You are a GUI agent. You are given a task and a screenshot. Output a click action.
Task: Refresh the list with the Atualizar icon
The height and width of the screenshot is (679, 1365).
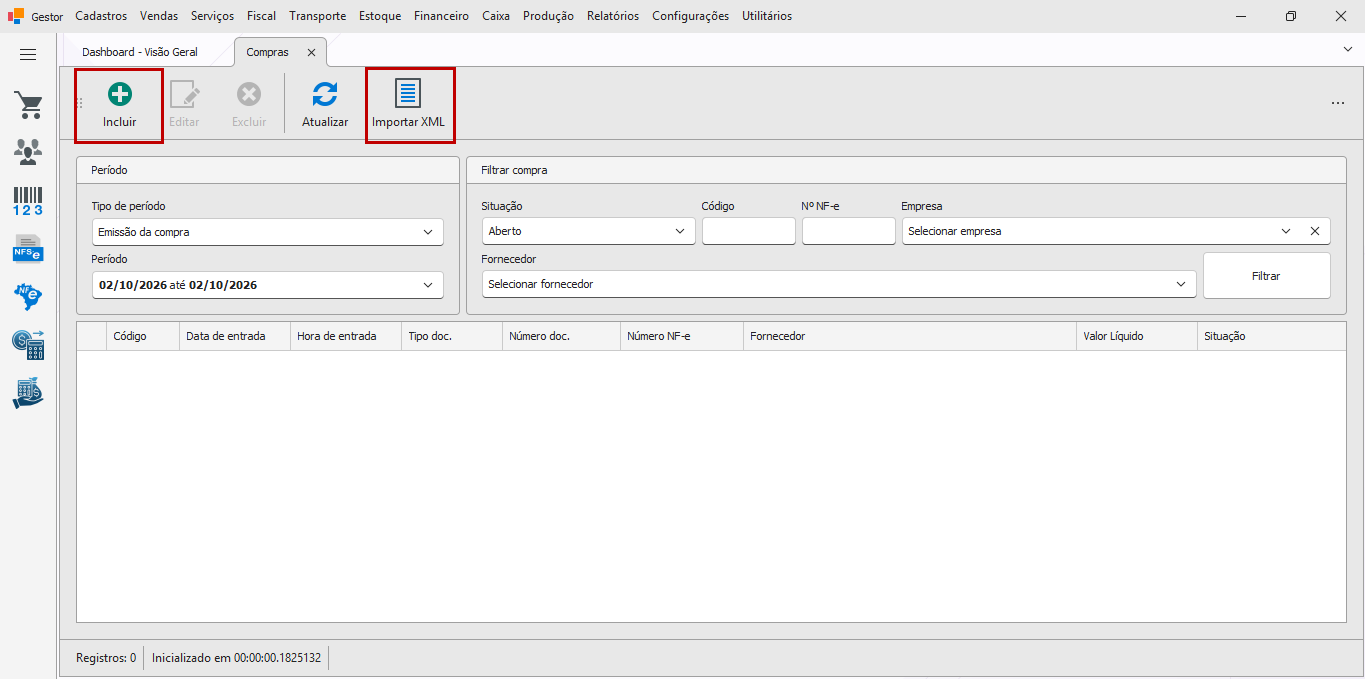[x=325, y=94]
